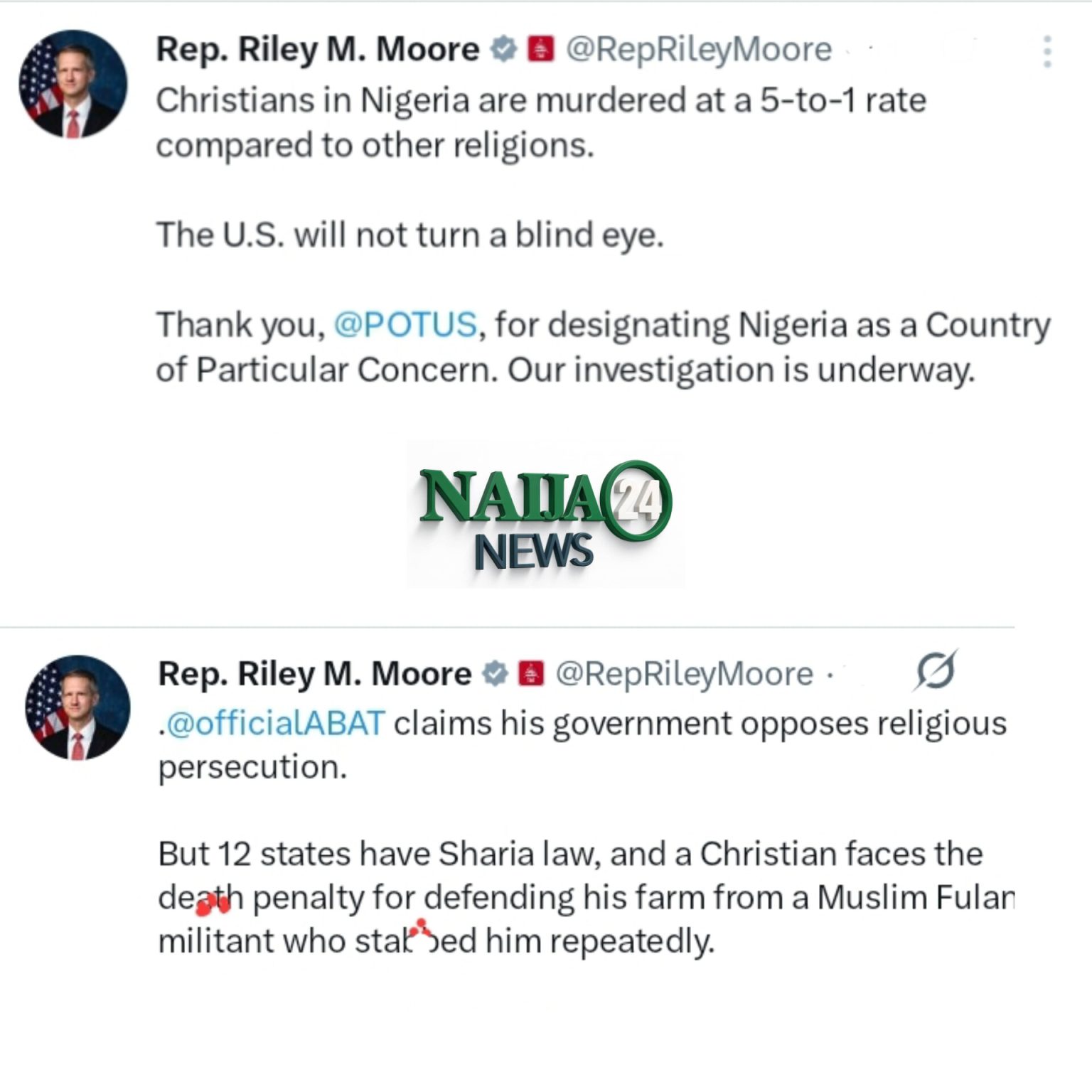
Task: Open the three-dot More menu on first tweet
Action: coord(1046,52)
